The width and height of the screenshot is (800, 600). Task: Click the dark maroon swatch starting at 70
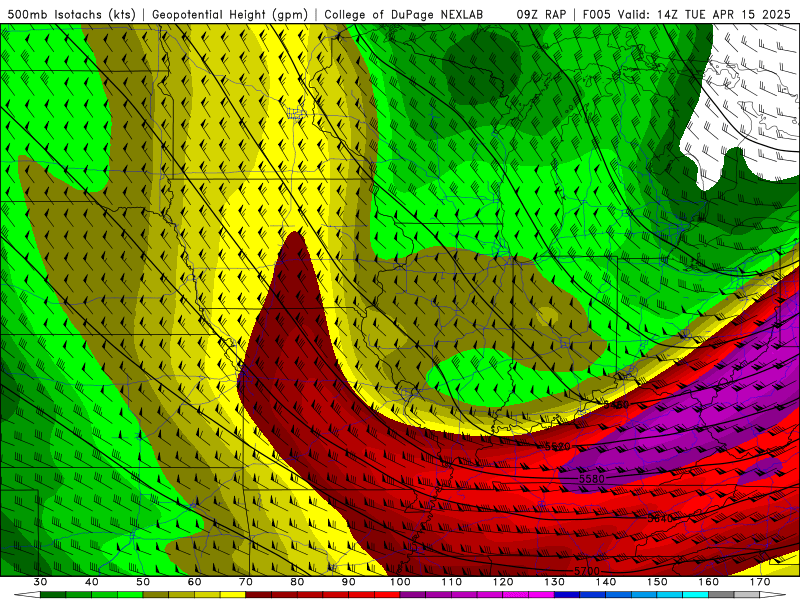coord(259,595)
